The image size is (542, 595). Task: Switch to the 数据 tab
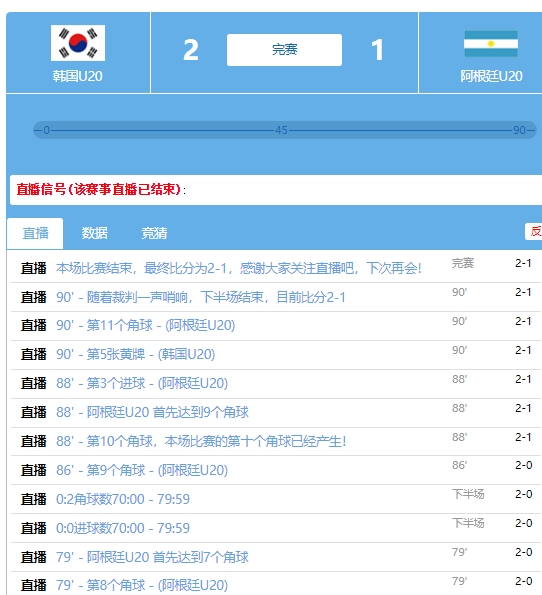pyautogui.click(x=95, y=233)
